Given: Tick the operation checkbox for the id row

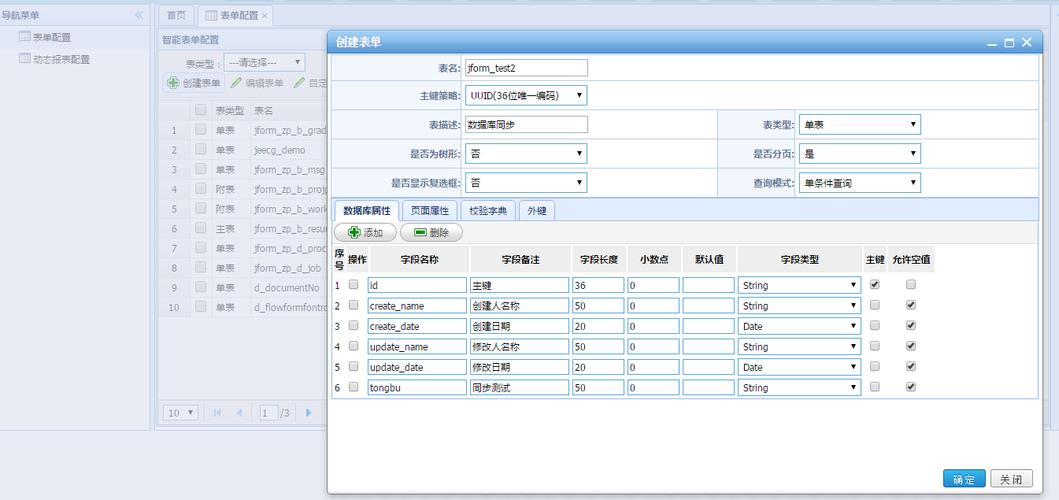Looking at the screenshot, I should tap(353, 285).
